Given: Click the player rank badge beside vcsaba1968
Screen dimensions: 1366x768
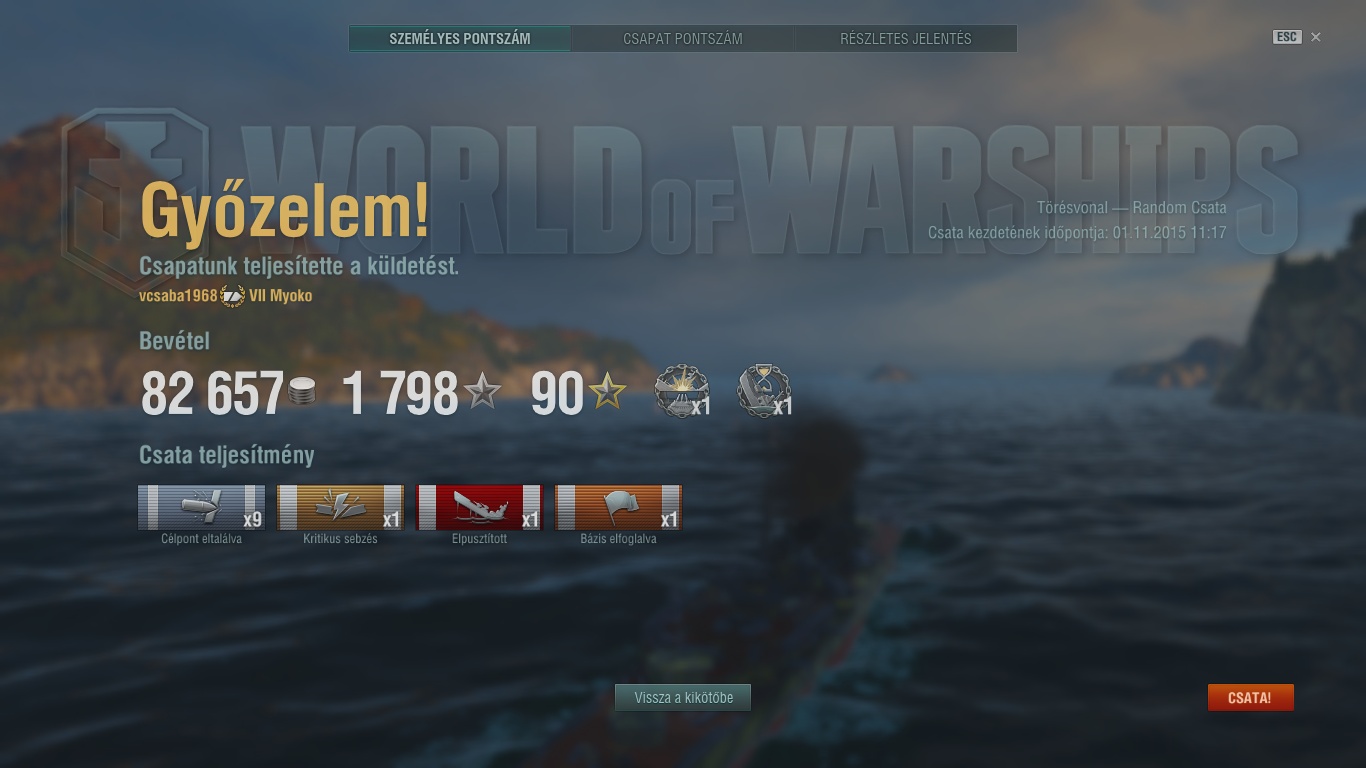Looking at the screenshot, I should click(x=232, y=296).
